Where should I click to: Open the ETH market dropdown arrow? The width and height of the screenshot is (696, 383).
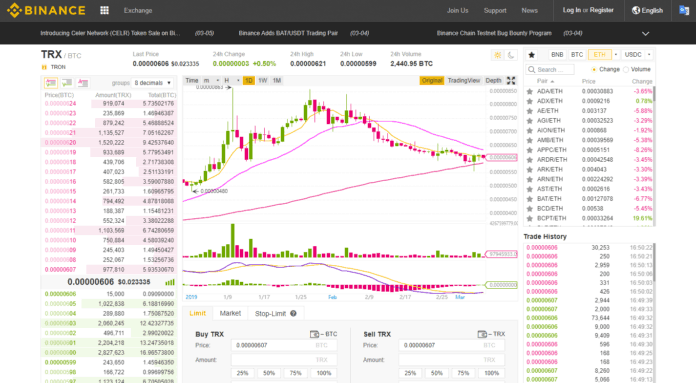[x=616, y=55]
